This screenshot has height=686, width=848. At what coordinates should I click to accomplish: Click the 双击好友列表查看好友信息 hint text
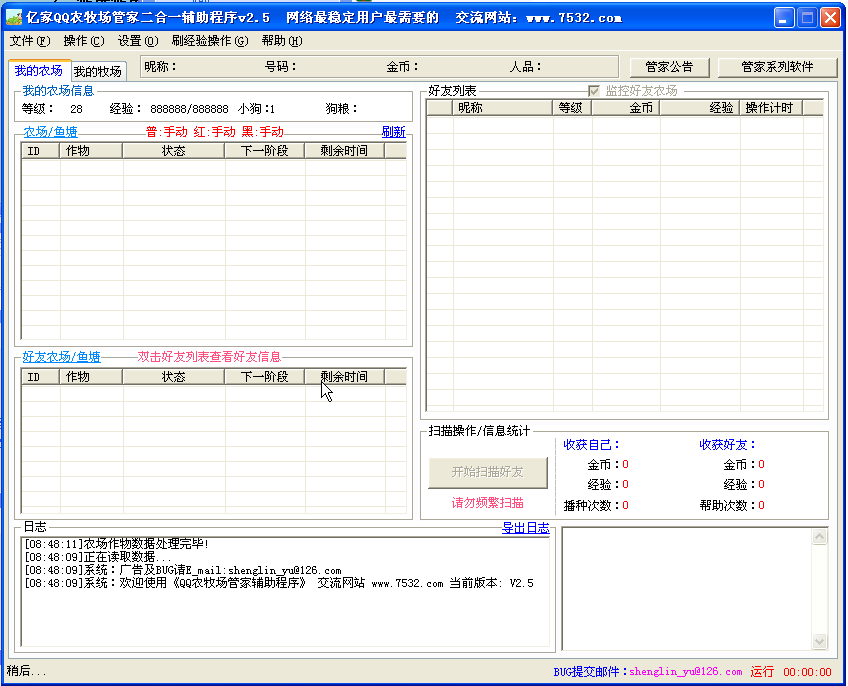[209, 357]
